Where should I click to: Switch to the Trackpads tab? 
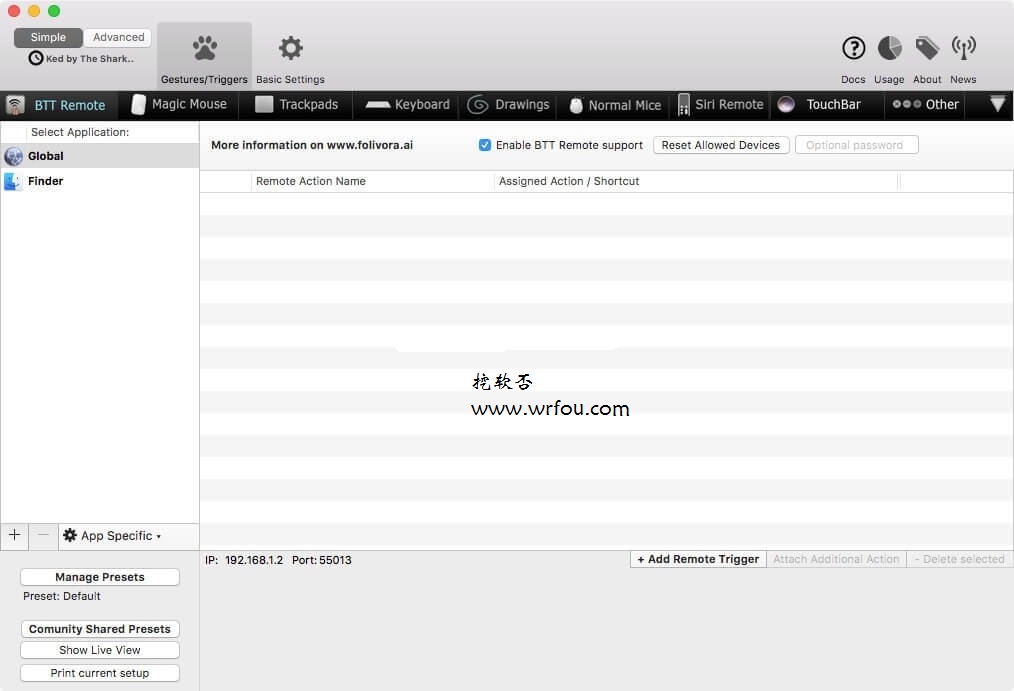(x=296, y=105)
